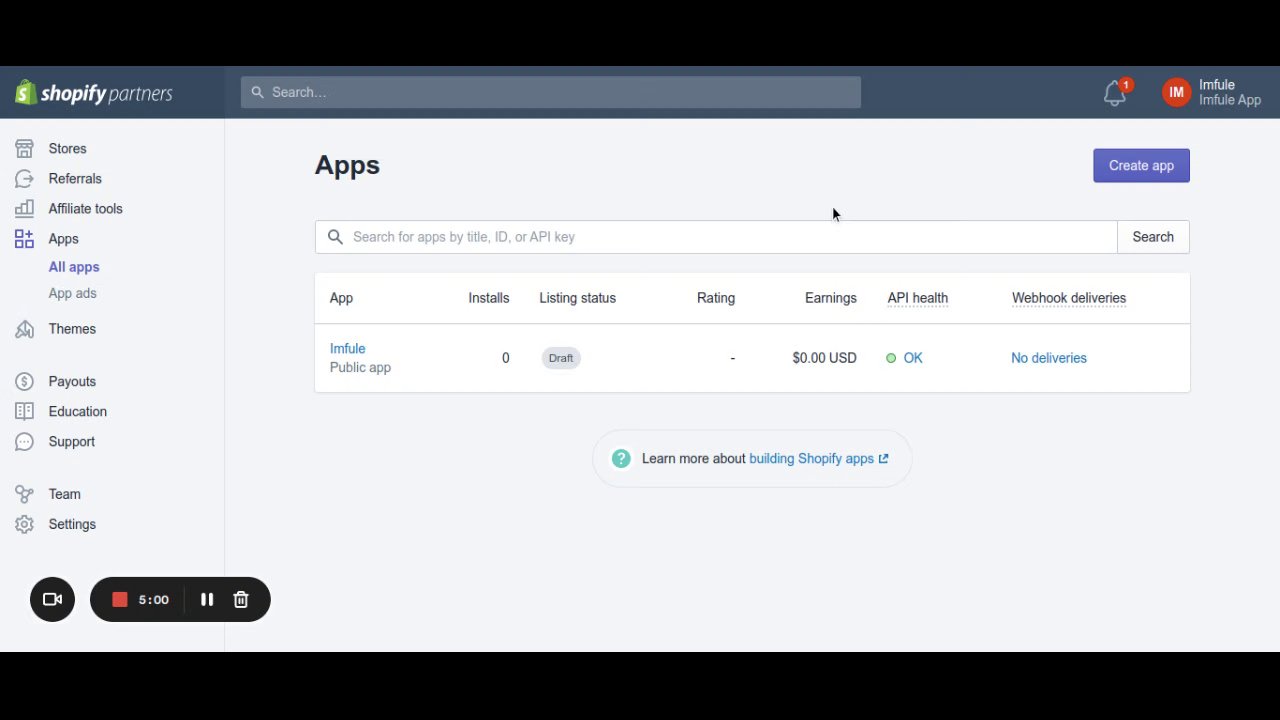
Task: Click the Rating column header
Action: (x=716, y=298)
